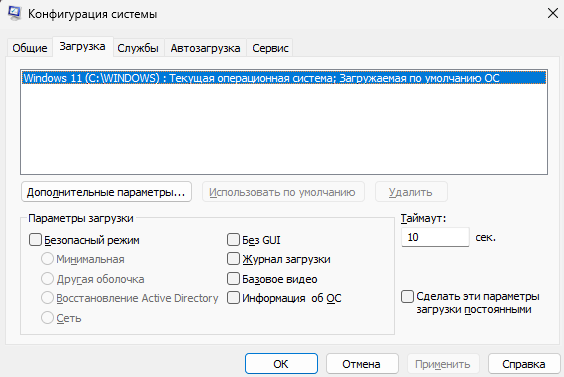
Task: Confirm with the ОК button
Action: (281, 364)
